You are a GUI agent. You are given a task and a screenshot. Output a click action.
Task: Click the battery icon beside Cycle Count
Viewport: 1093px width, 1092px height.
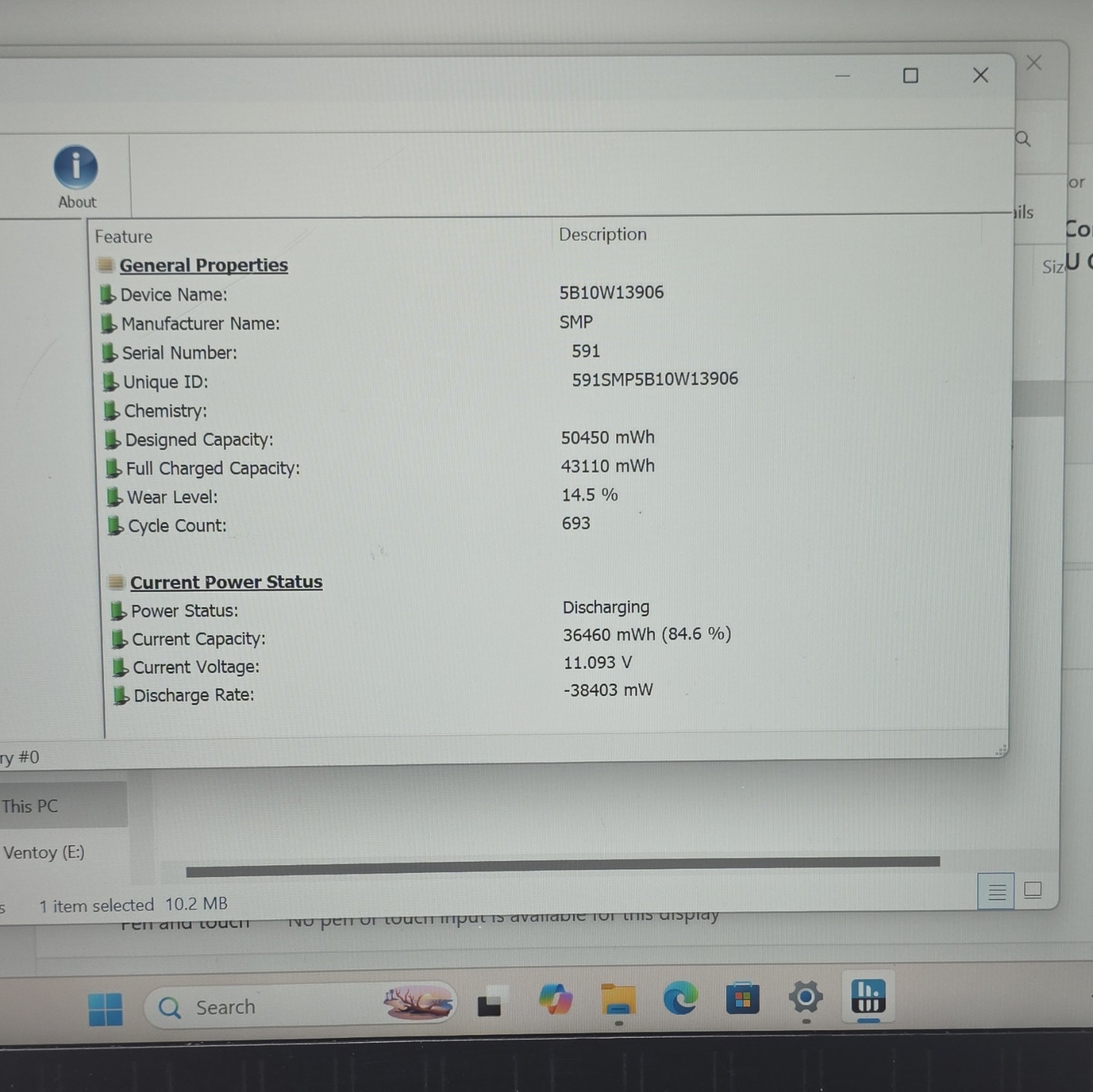pos(115,526)
